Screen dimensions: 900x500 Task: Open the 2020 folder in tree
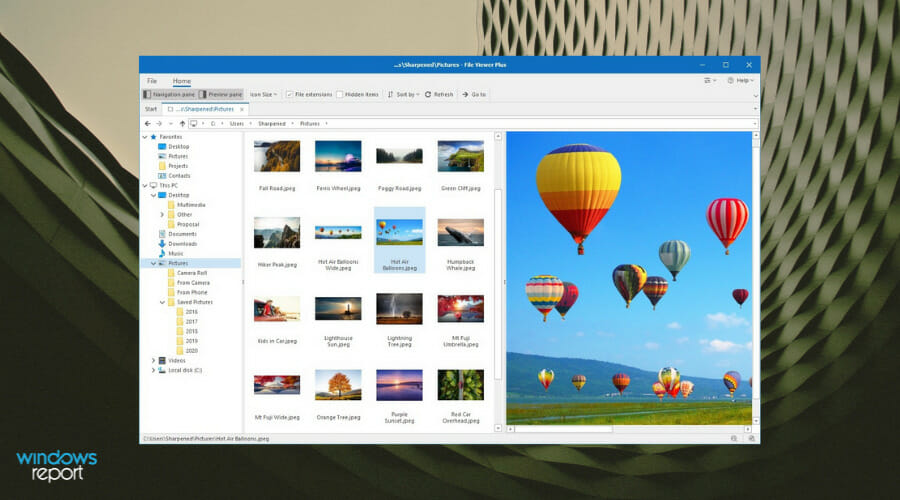[187, 351]
